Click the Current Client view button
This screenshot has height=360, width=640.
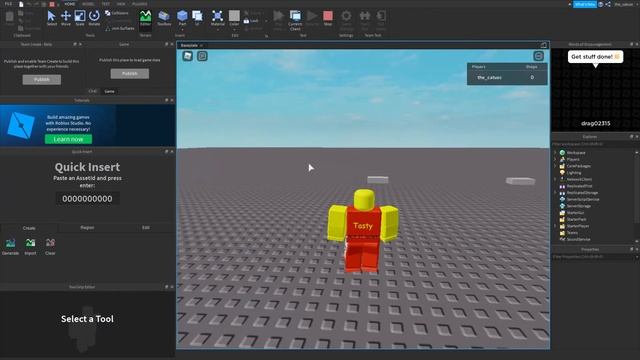tap(295, 20)
